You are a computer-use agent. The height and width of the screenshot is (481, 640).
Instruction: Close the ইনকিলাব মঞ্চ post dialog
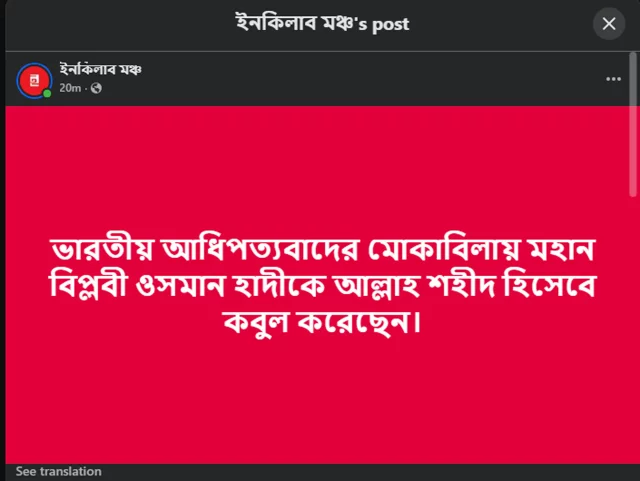[609, 24]
